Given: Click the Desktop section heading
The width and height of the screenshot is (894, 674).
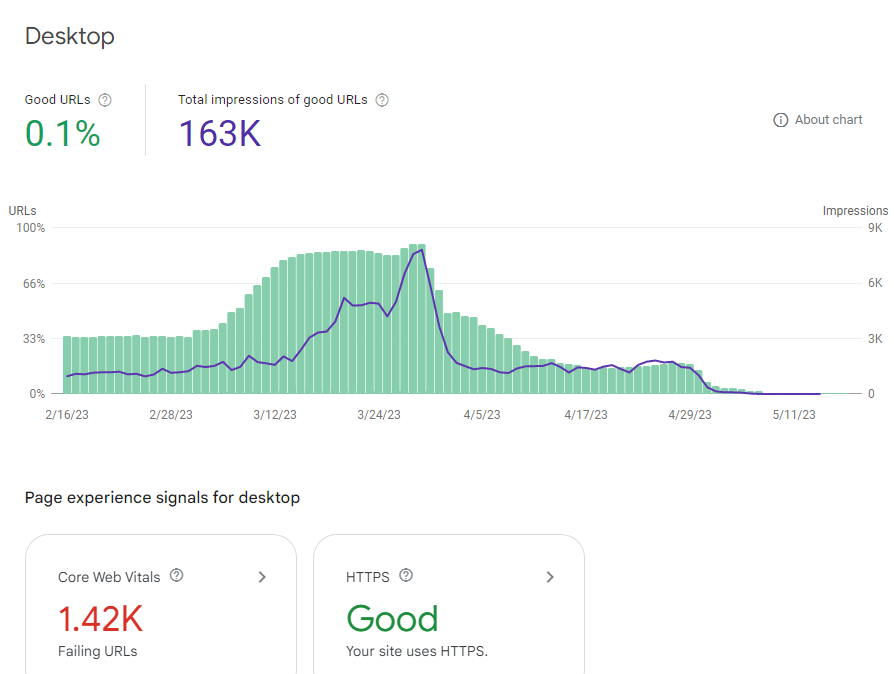Looking at the screenshot, I should [x=70, y=36].
